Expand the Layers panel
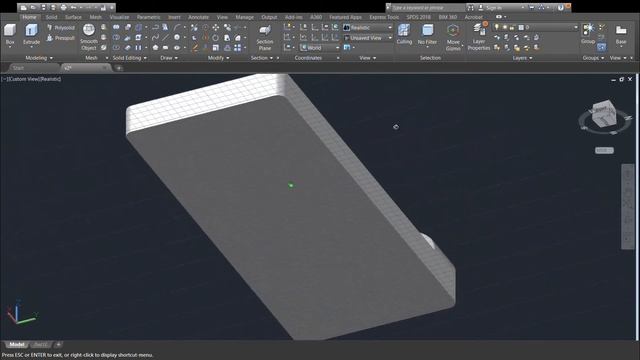Viewport: 640px width, 360px height. tap(522, 58)
